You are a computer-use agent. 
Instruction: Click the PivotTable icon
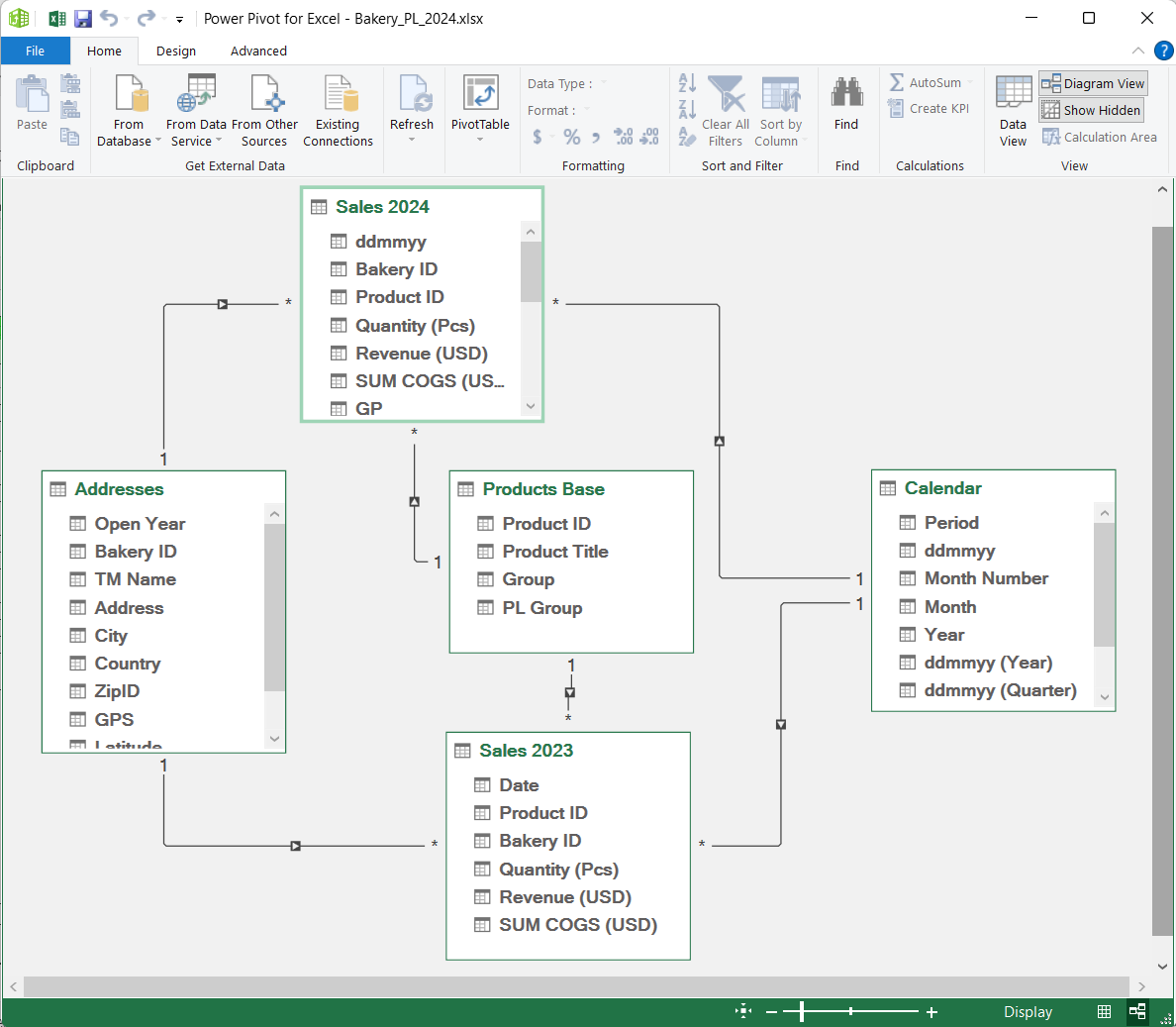[x=480, y=97]
